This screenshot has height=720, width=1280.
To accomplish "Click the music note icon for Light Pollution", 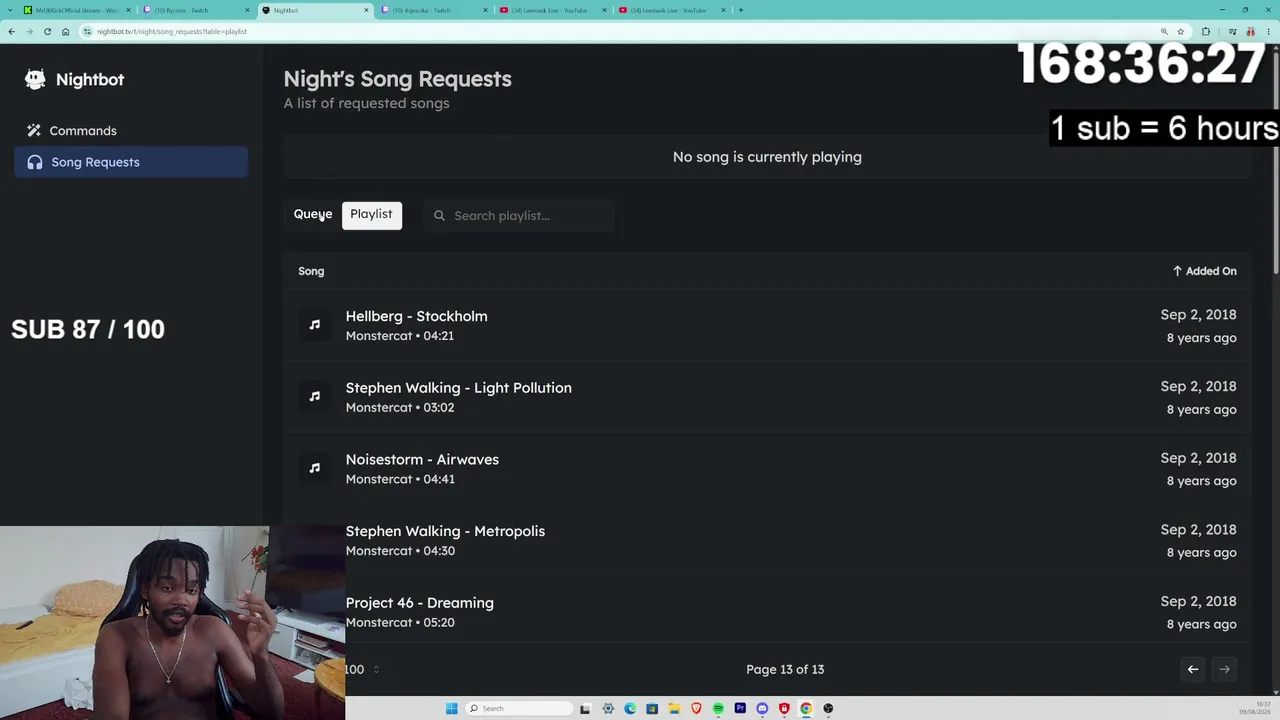I will (x=315, y=397).
